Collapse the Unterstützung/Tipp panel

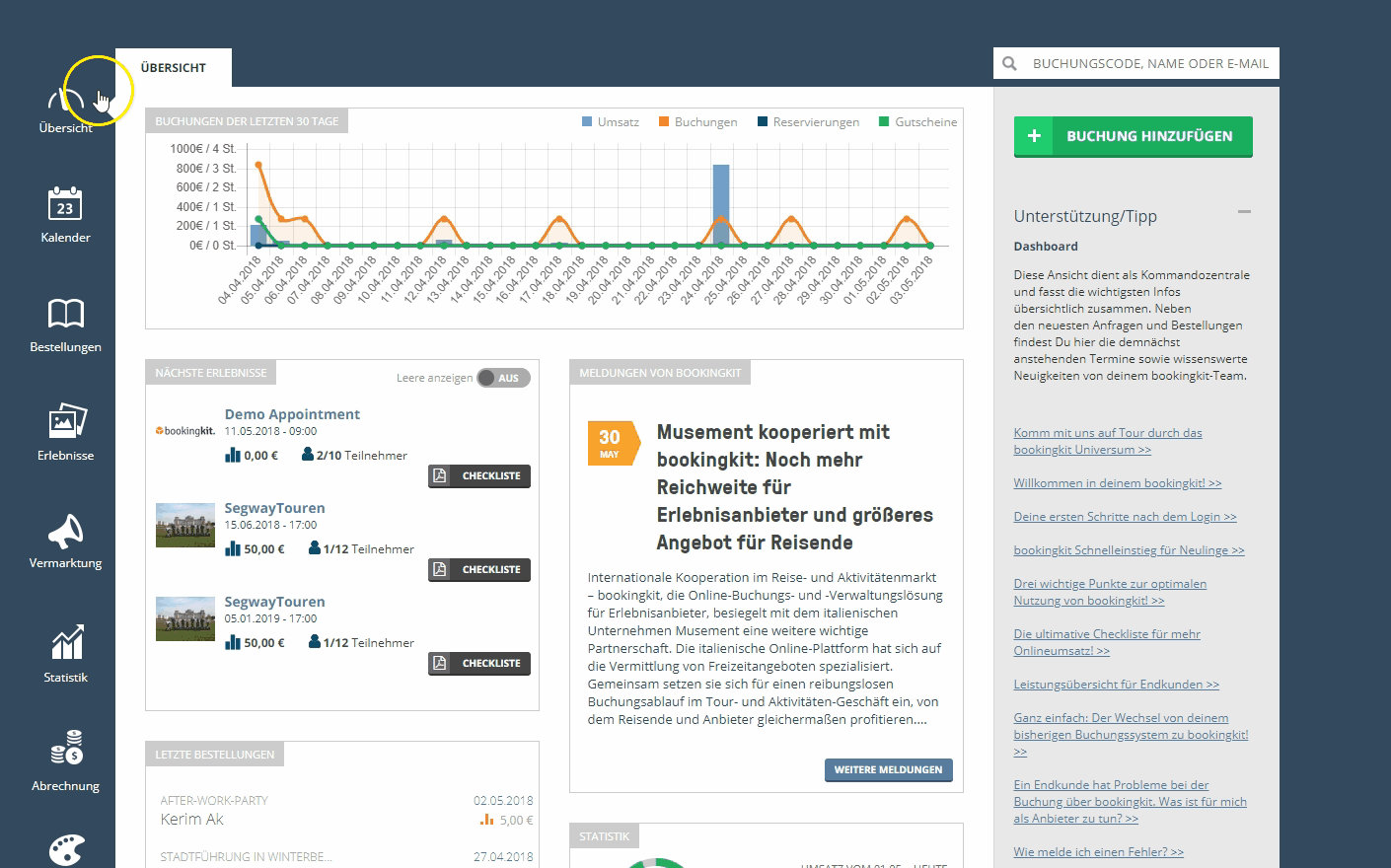(1244, 211)
